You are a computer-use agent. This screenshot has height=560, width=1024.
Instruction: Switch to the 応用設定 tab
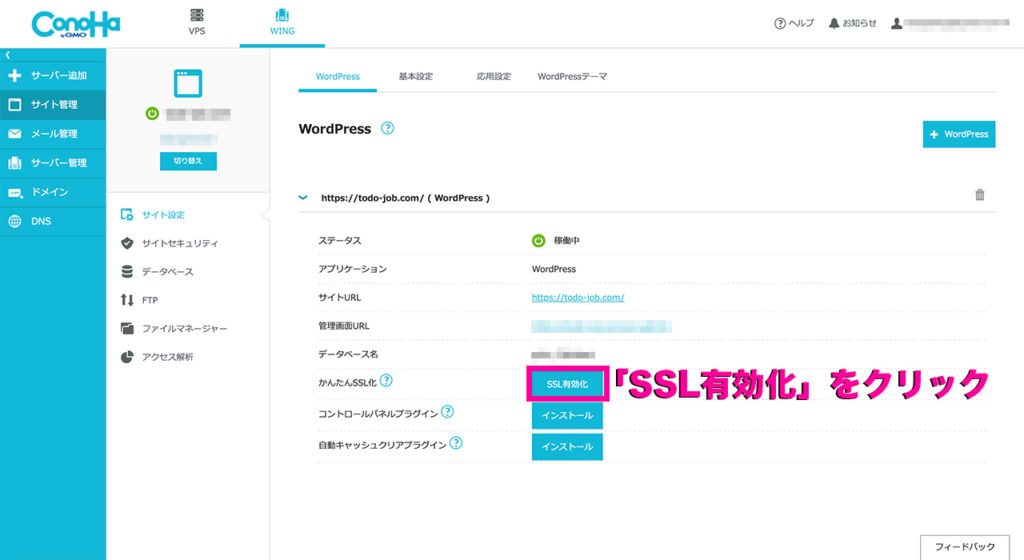[x=494, y=77]
